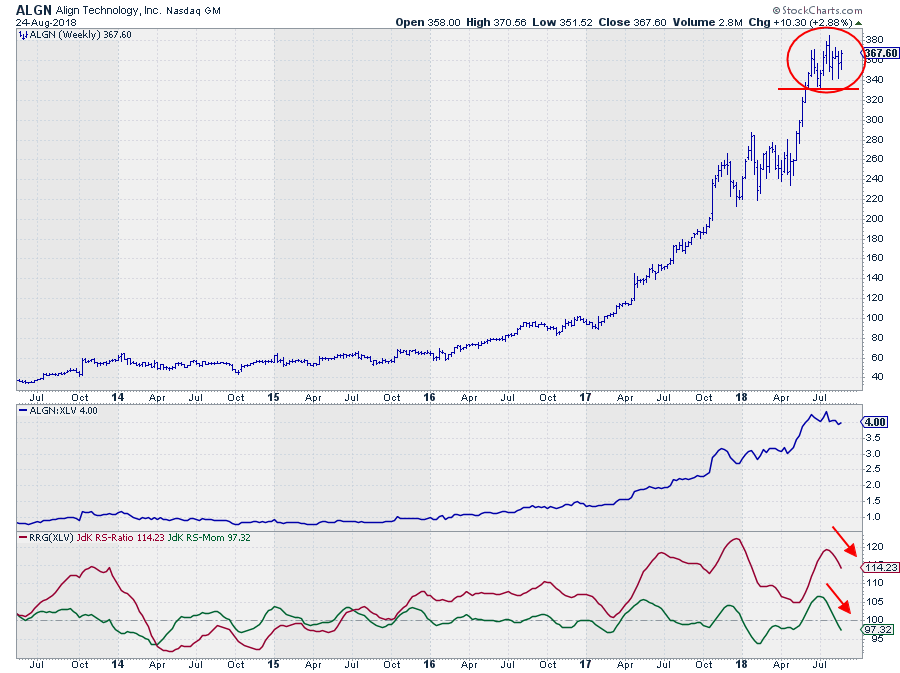Click the 60 price axis label
900x673 pixels.
pos(877,357)
